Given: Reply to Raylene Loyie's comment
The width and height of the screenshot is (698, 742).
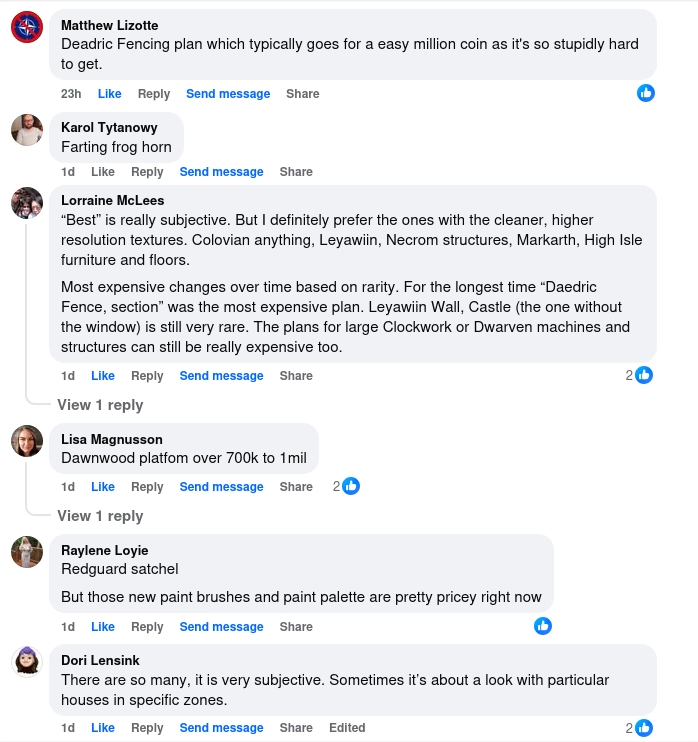Looking at the screenshot, I should pyautogui.click(x=147, y=627).
